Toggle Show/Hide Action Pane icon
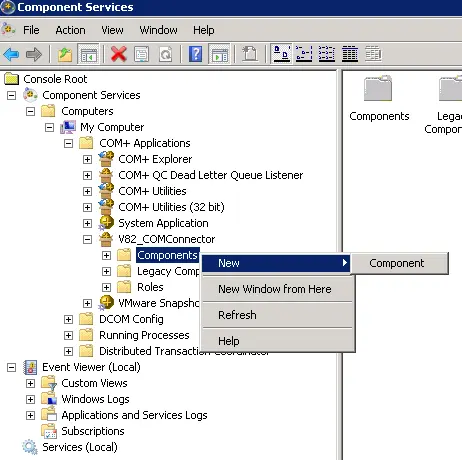This screenshot has width=462, height=460. 220,54
